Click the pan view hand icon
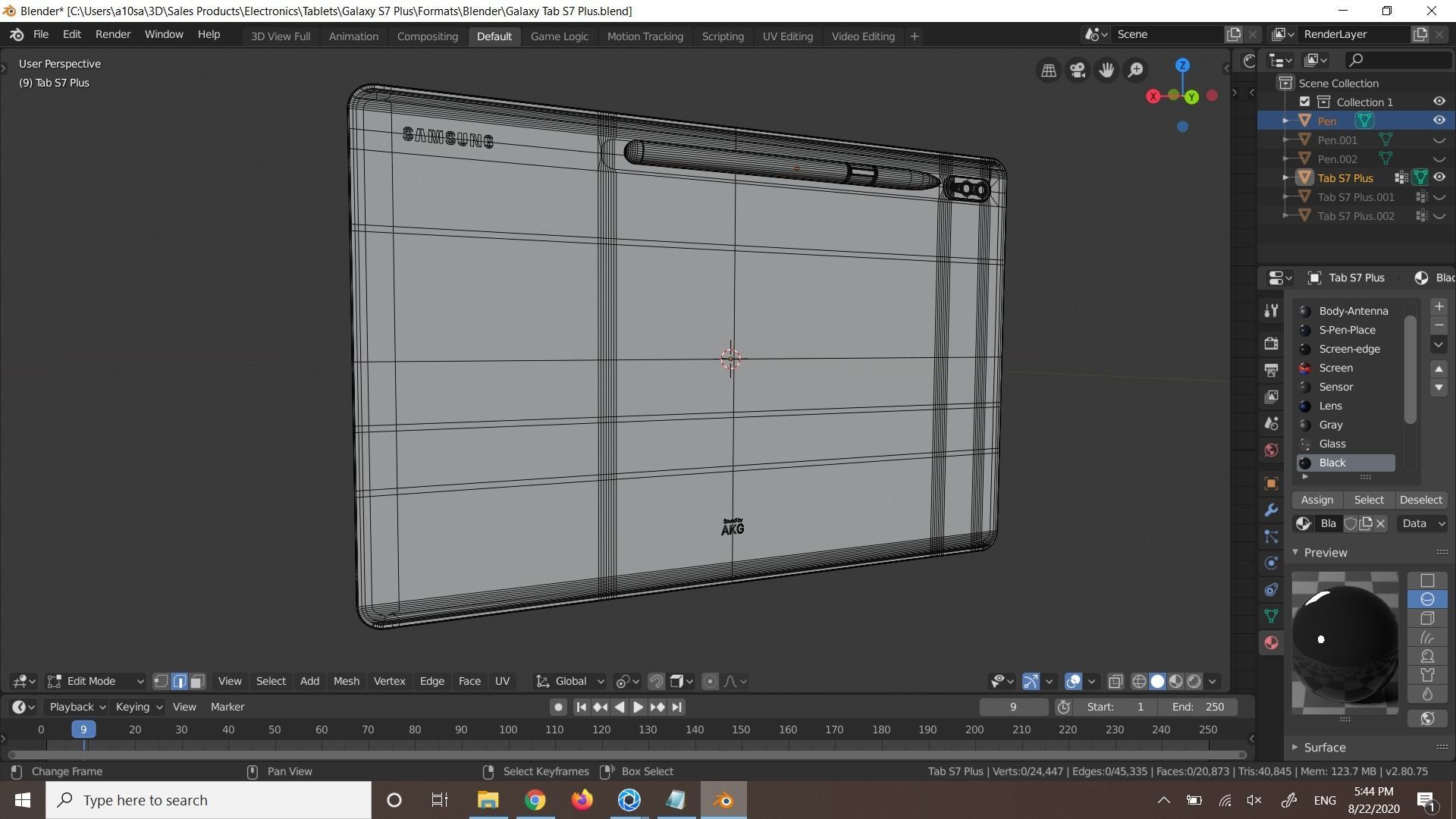 pyautogui.click(x=1106, y=71)
